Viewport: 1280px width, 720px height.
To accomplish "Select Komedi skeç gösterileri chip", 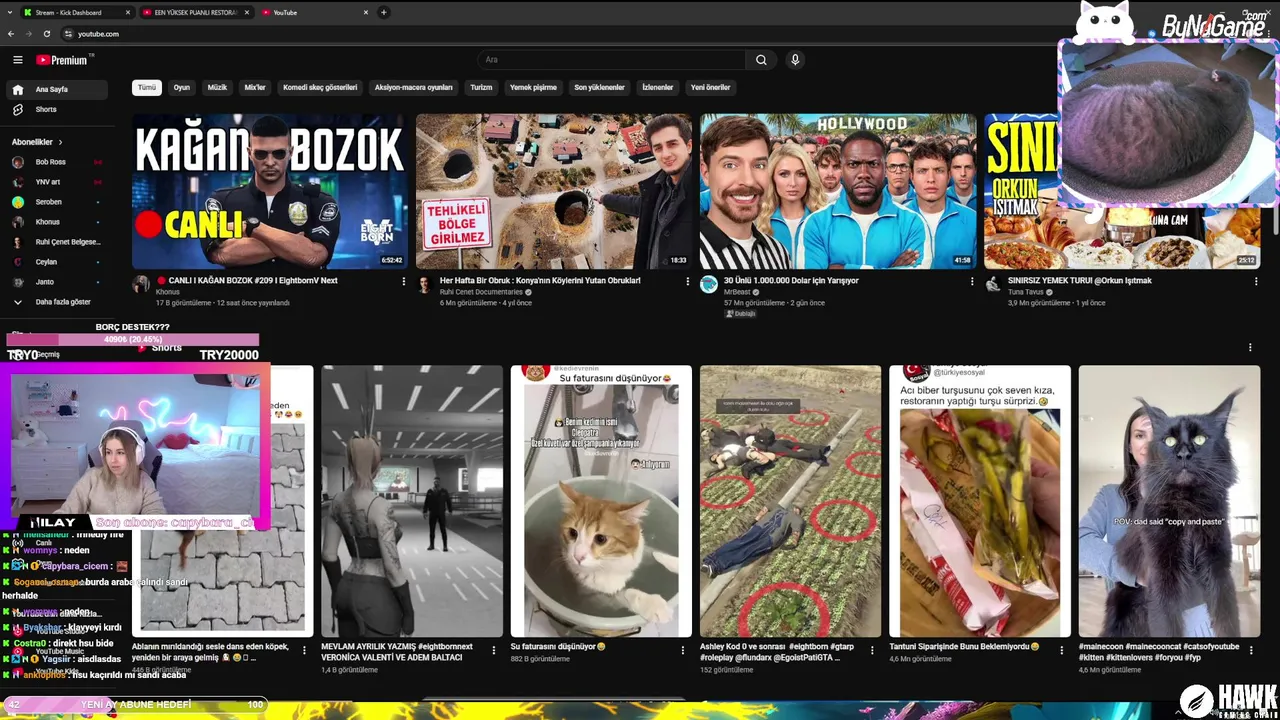I will point(320,88).
